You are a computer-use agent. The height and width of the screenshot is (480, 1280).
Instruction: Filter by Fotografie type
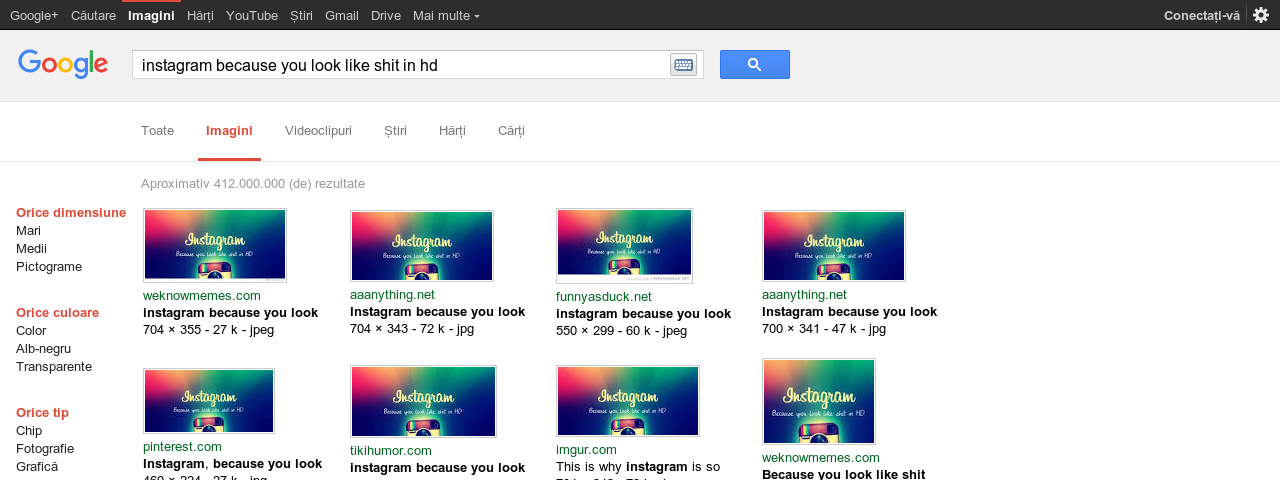click(x=45, y=448)
